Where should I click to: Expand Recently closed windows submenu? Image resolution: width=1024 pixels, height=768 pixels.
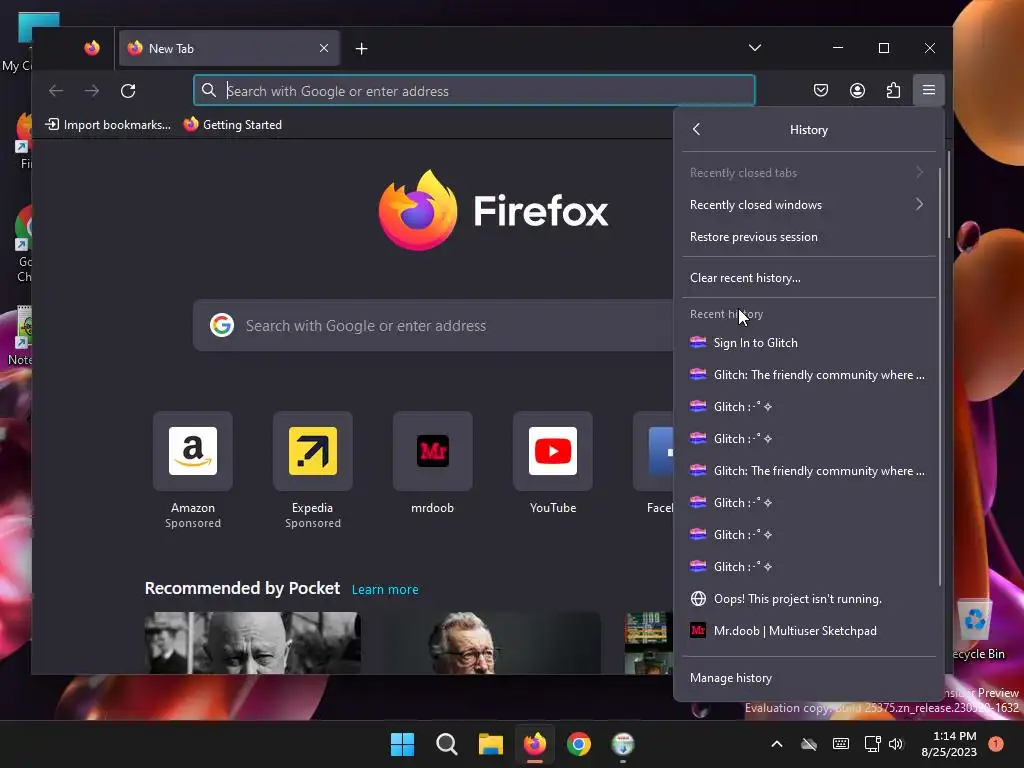(x=808, y=204)
